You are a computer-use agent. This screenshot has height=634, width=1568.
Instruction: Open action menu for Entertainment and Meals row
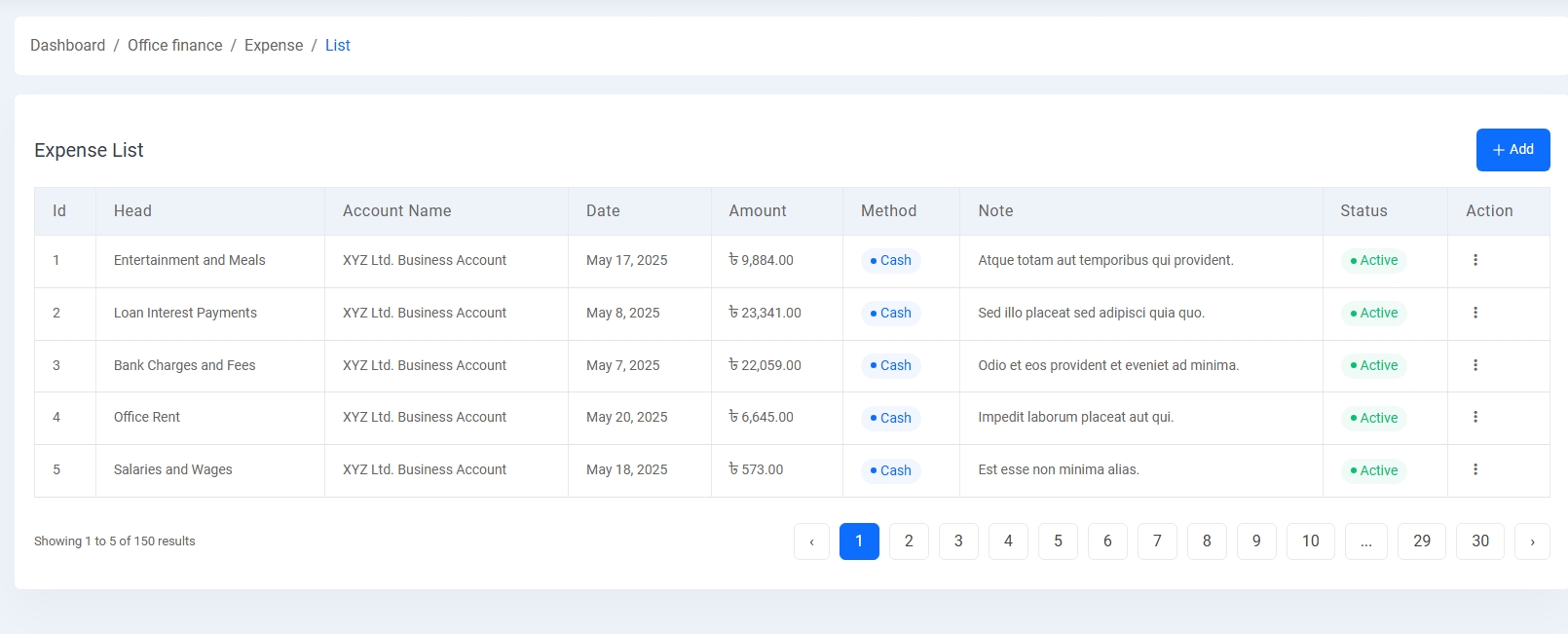click(1475, 260)
